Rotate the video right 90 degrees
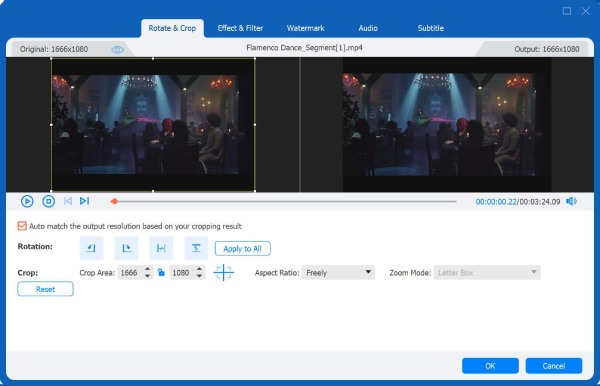The height and width of the screenshot is (386, 600). (x=126, y=248)
